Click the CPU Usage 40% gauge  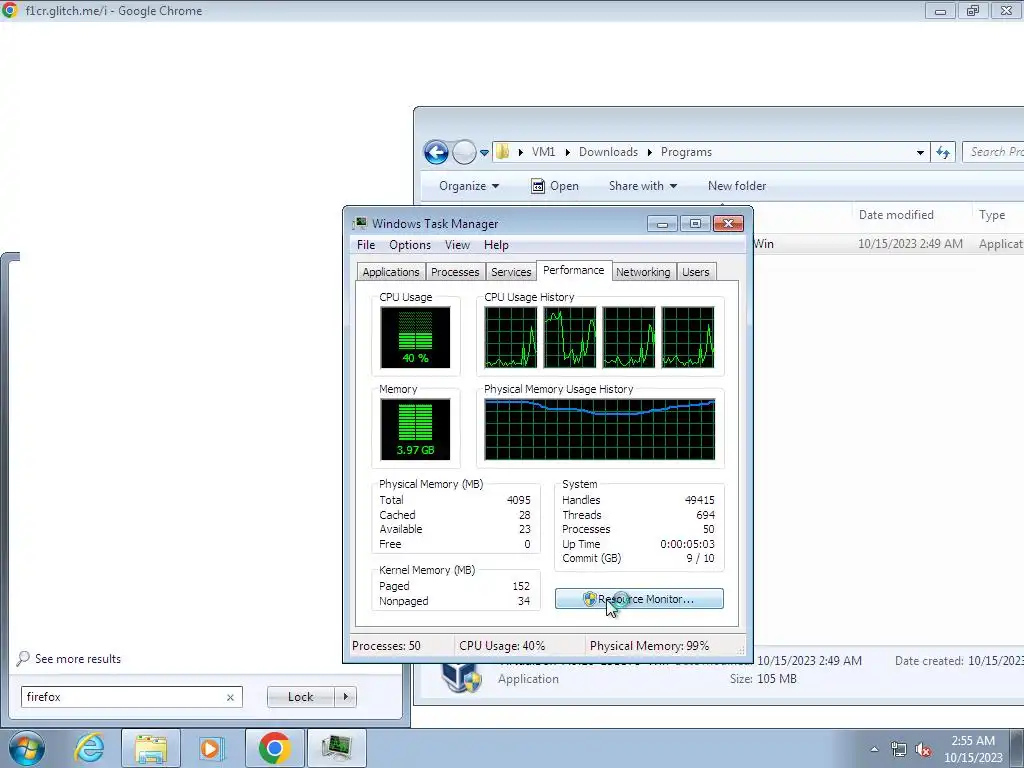coord(415,338)
